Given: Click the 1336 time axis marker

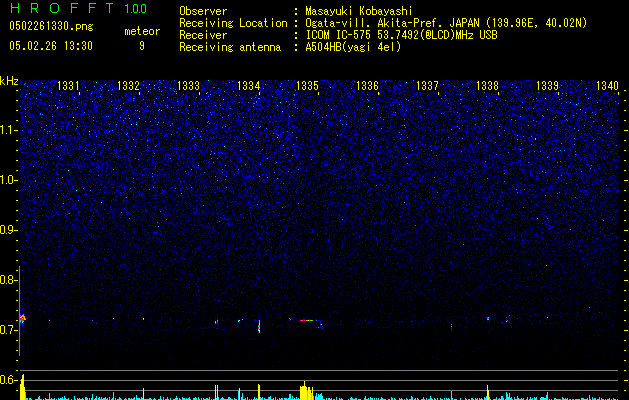Looking at the screenshot, I should [367, 86].
